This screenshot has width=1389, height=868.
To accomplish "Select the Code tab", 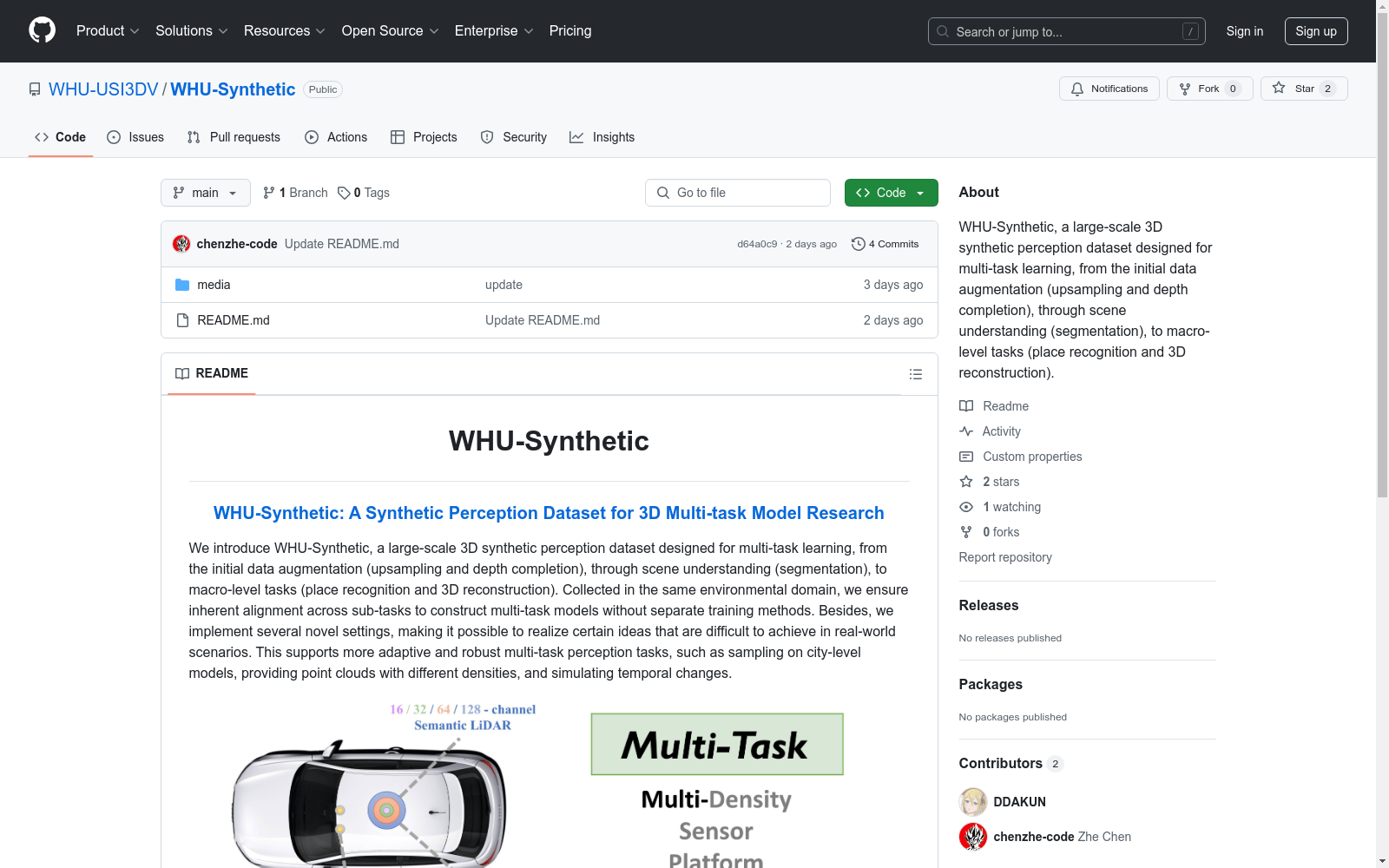I will coord(60,137).
